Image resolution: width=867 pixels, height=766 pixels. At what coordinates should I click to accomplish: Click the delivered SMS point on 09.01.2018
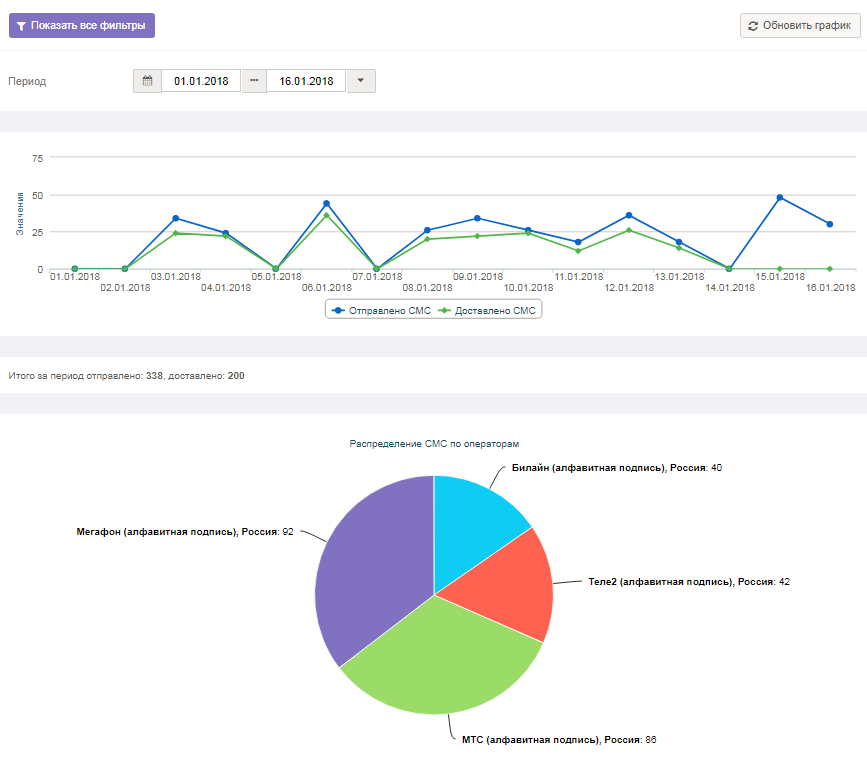click(x=477, y=236)
